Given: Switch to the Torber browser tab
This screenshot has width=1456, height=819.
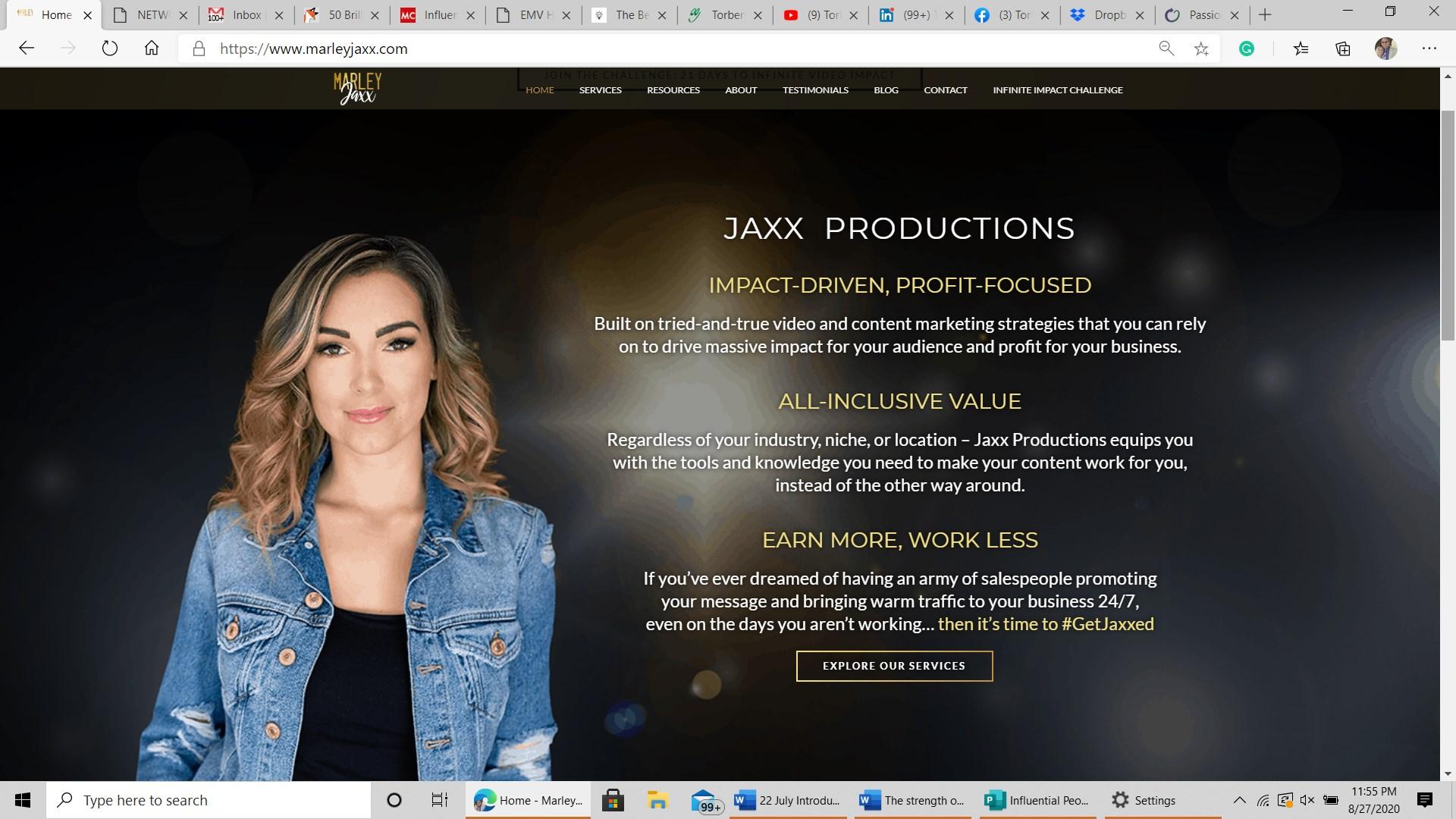Looking at the screenshot, I should tap(724, 14).
